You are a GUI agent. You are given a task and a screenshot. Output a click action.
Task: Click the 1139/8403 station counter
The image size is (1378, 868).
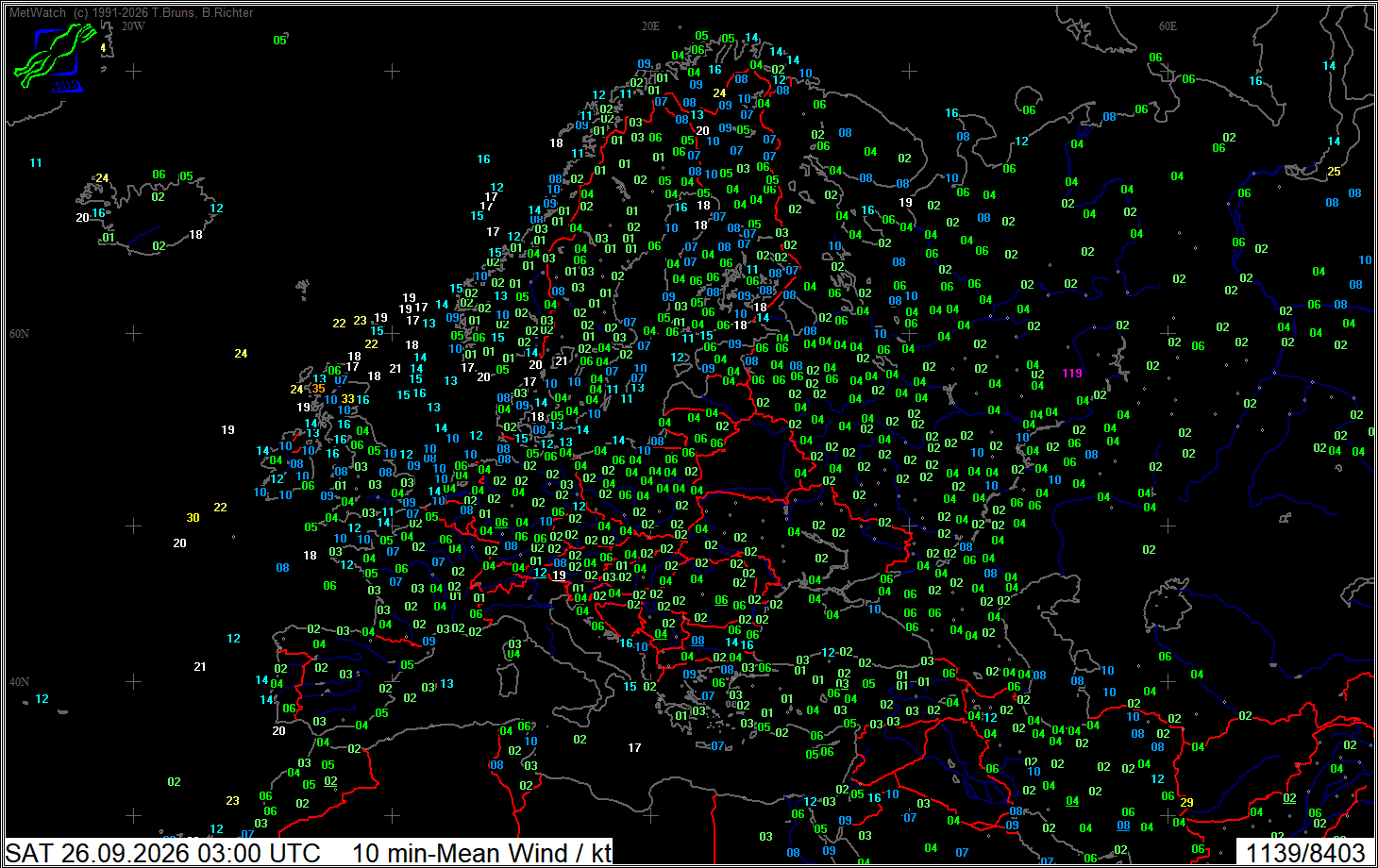pyautogui.click(x=1305, y=853)
